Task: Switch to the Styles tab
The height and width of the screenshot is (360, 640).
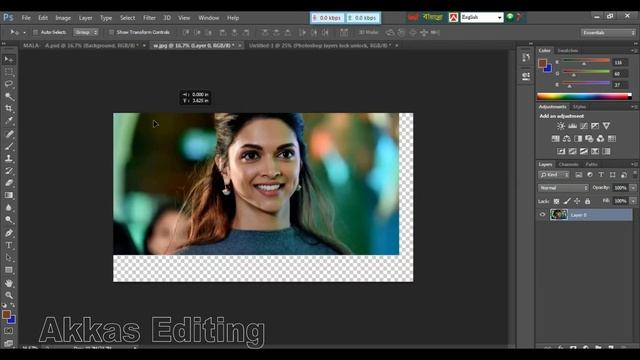Action: [579, 107]
